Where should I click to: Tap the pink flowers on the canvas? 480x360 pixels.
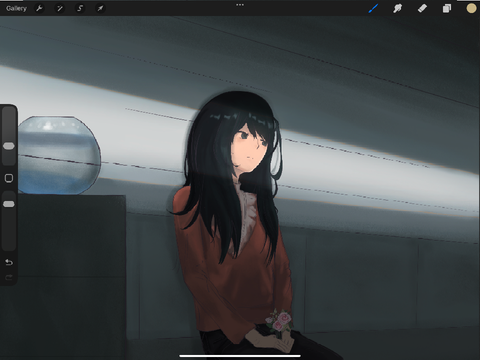click(279, 320)
